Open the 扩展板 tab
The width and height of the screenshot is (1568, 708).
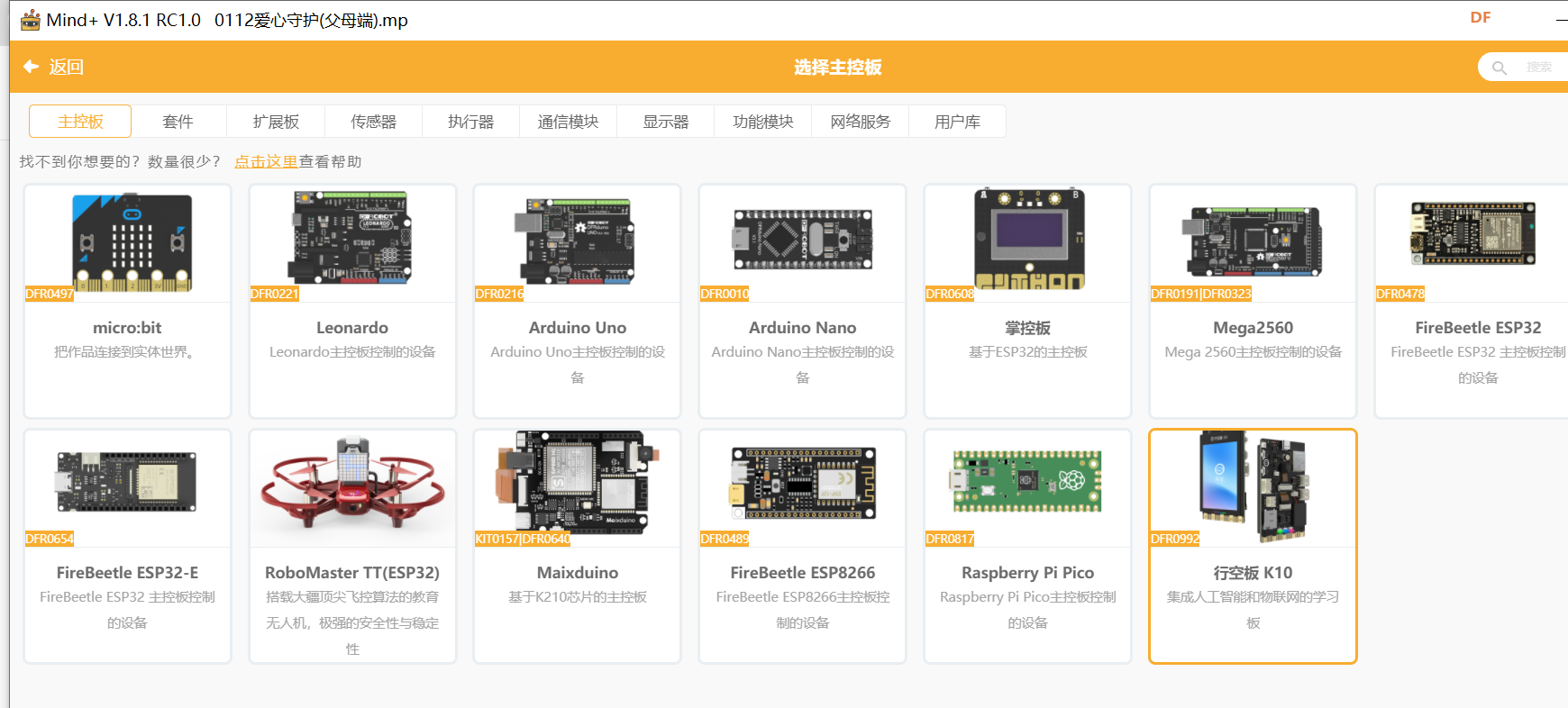(276, 122)
